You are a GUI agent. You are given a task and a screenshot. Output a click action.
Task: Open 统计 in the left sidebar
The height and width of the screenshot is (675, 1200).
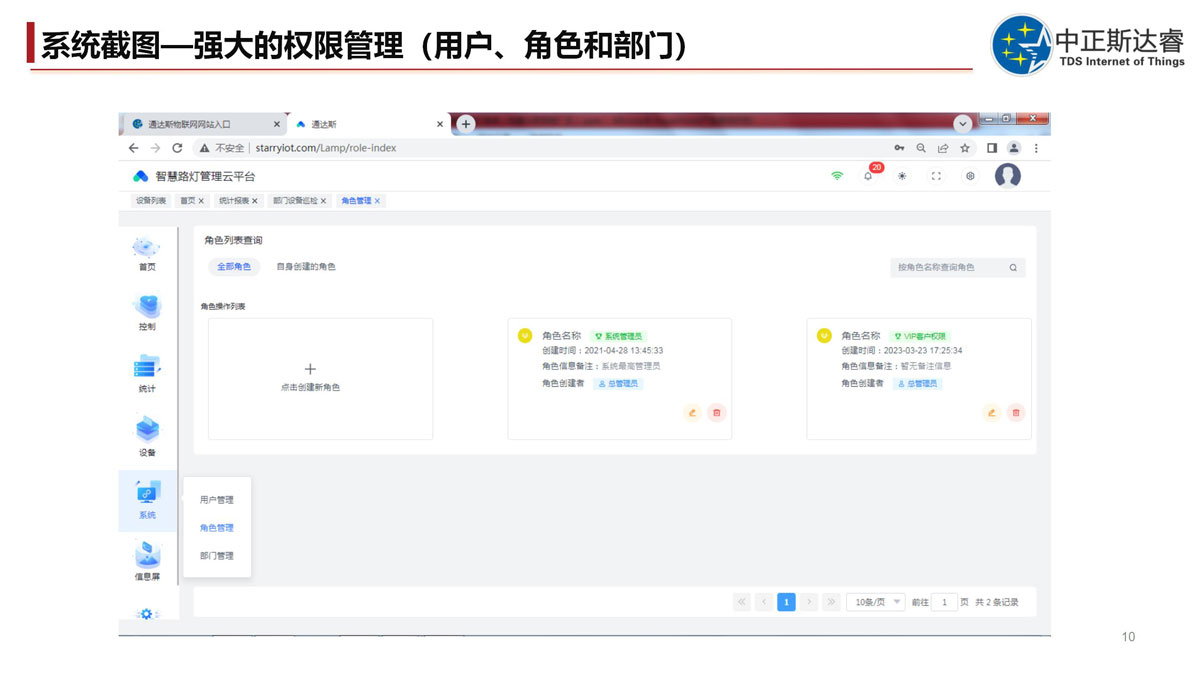pyautogui.click(x=147, y=374)
